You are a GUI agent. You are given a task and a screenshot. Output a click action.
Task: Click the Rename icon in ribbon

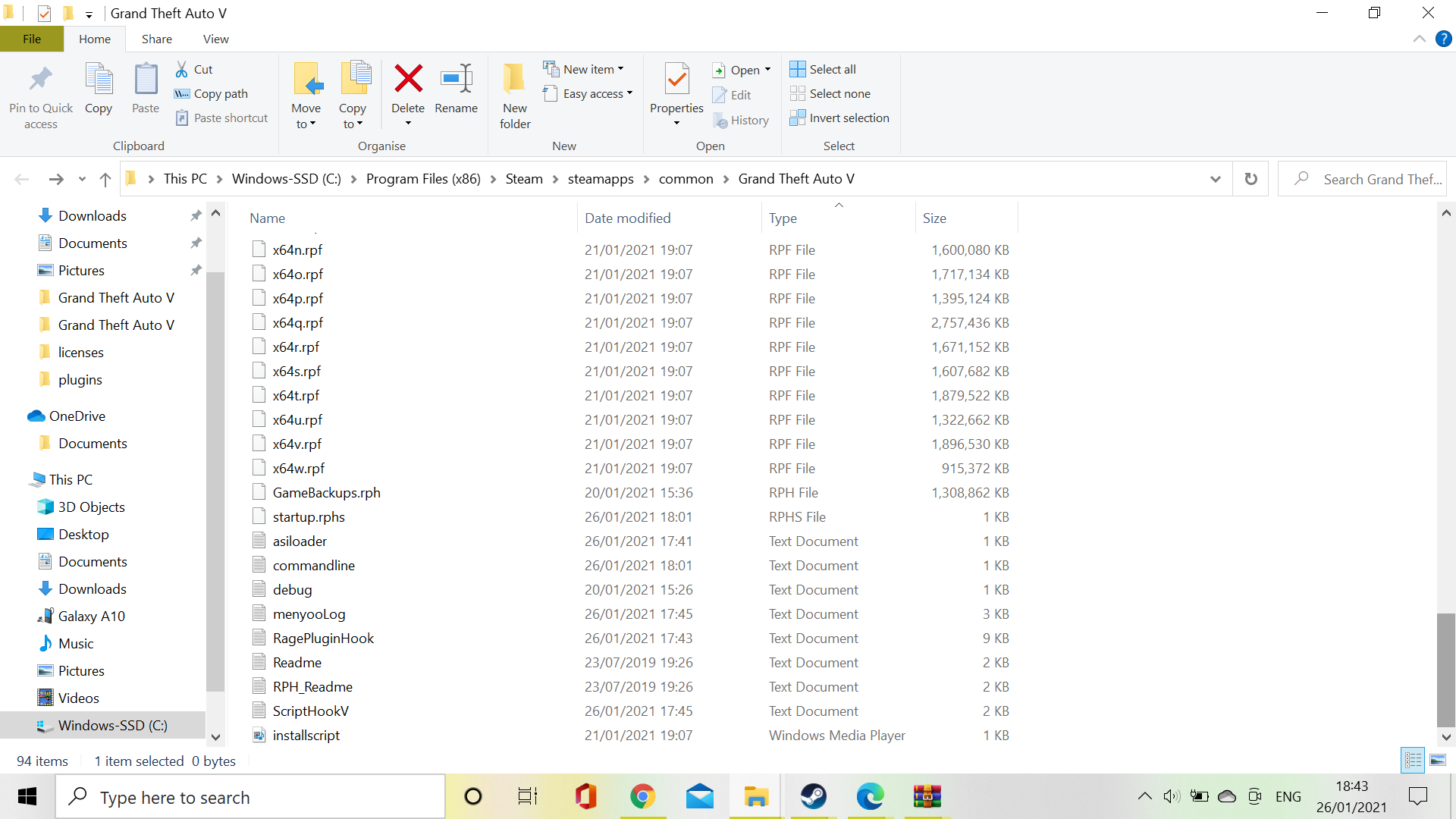click(456, 79)
